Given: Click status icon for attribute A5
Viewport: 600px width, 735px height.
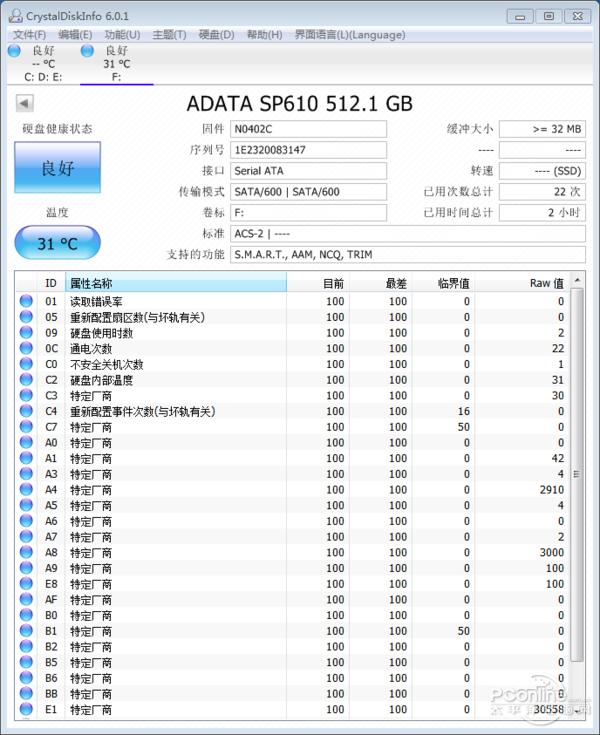Looking at the screenshot, I should pyautogui.click(x=26, y=505).
